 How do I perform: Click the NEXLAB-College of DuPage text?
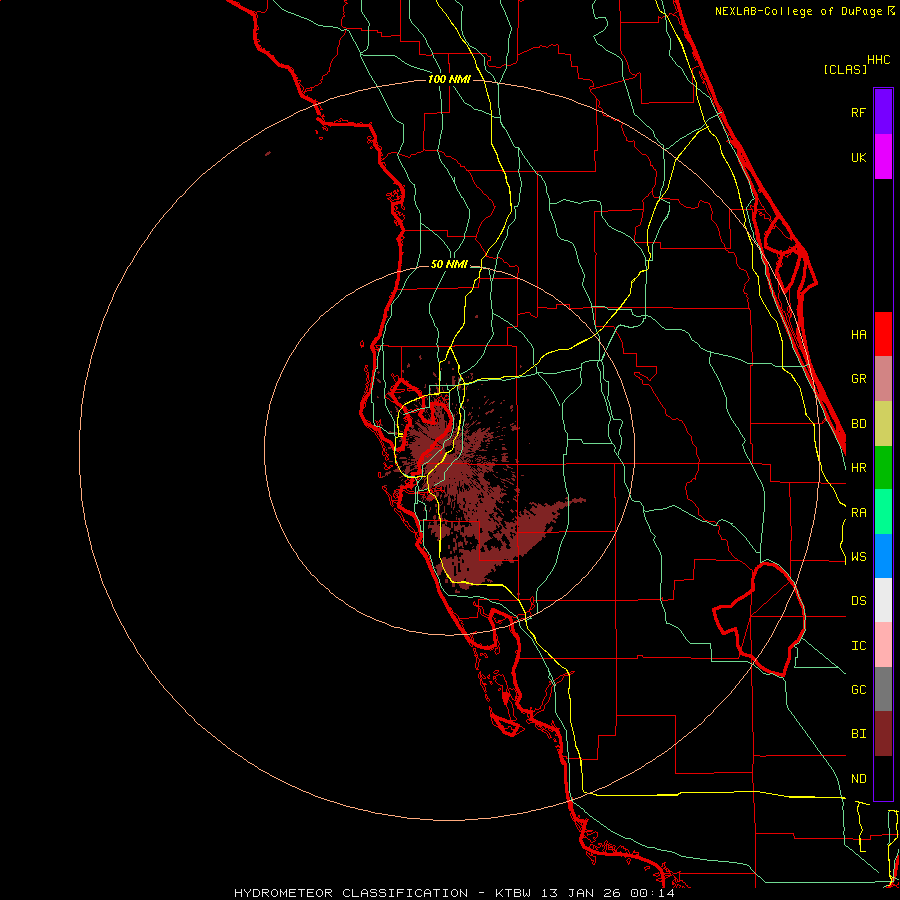tap(800, 11)
